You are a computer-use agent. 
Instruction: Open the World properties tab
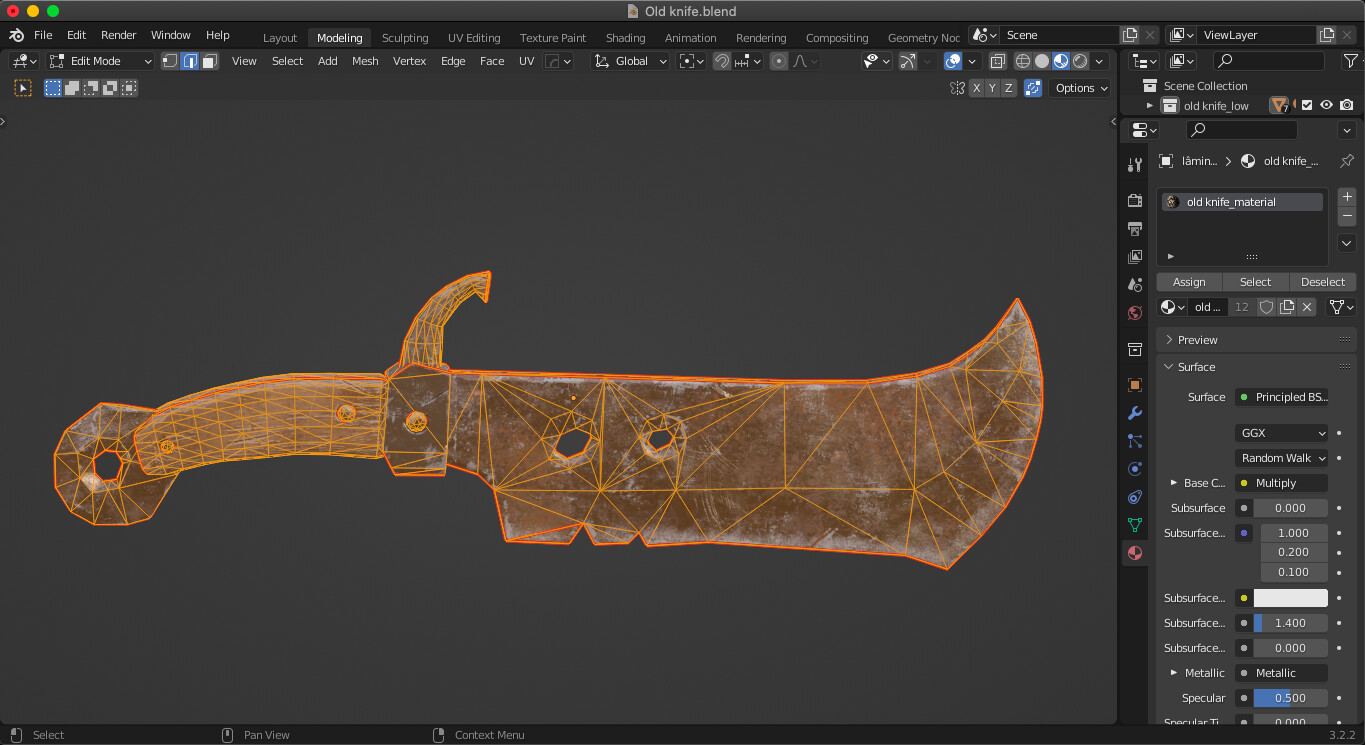1134,313
